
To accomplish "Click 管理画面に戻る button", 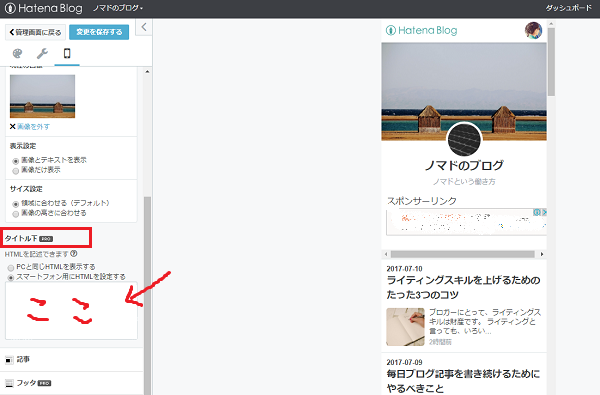I will tap(36, 32).
